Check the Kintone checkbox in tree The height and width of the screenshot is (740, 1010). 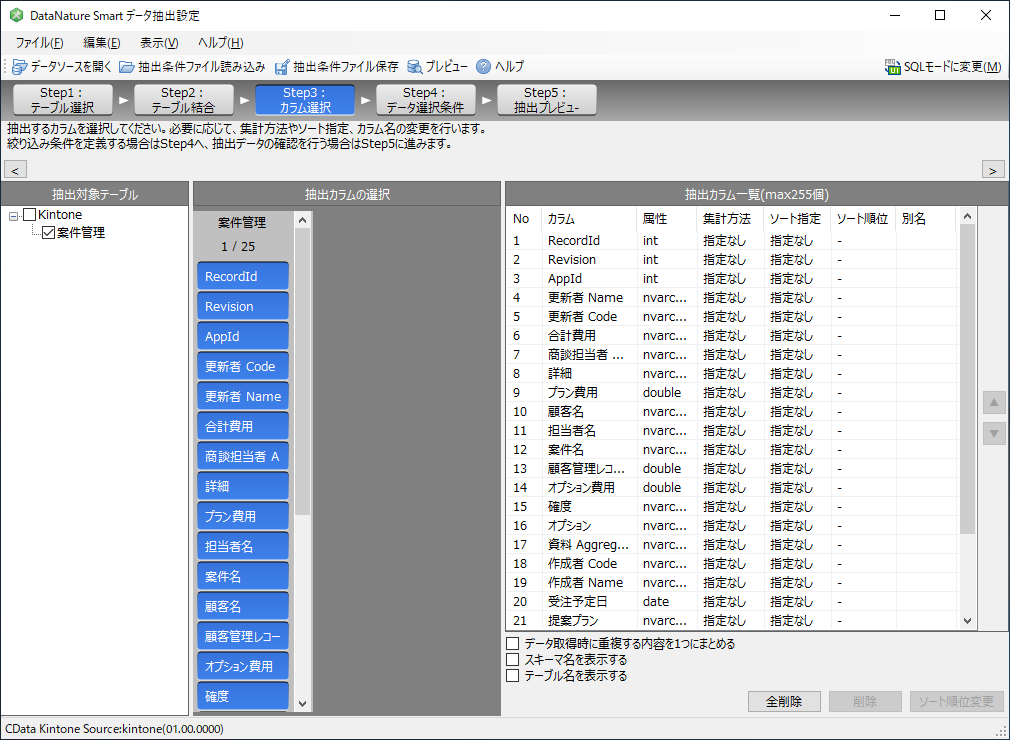tap(30, 214)
